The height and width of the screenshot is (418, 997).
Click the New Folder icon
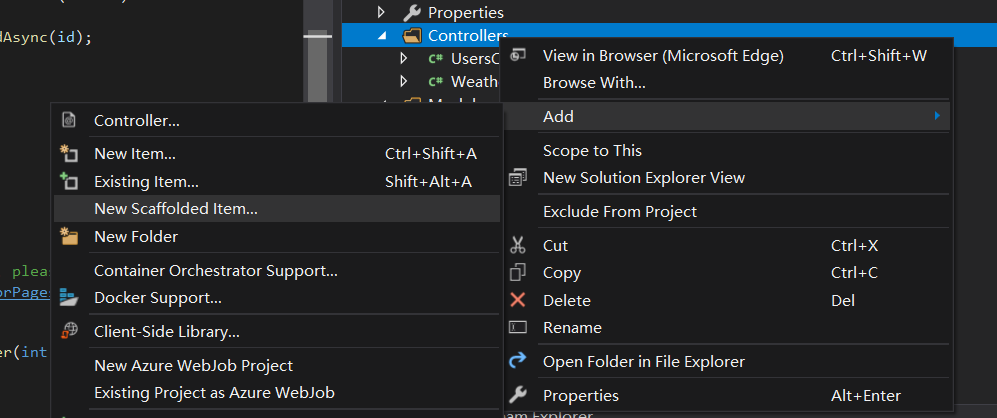point(69,236)
